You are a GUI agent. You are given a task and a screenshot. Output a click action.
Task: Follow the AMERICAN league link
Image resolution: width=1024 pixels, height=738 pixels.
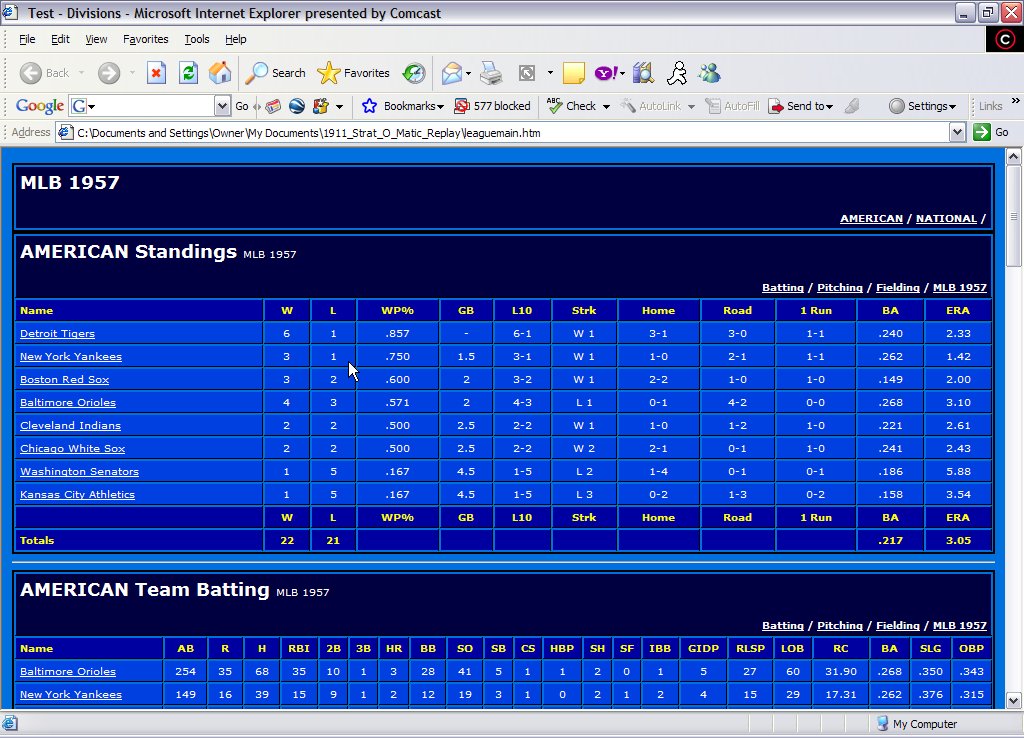tap(871, 219)
